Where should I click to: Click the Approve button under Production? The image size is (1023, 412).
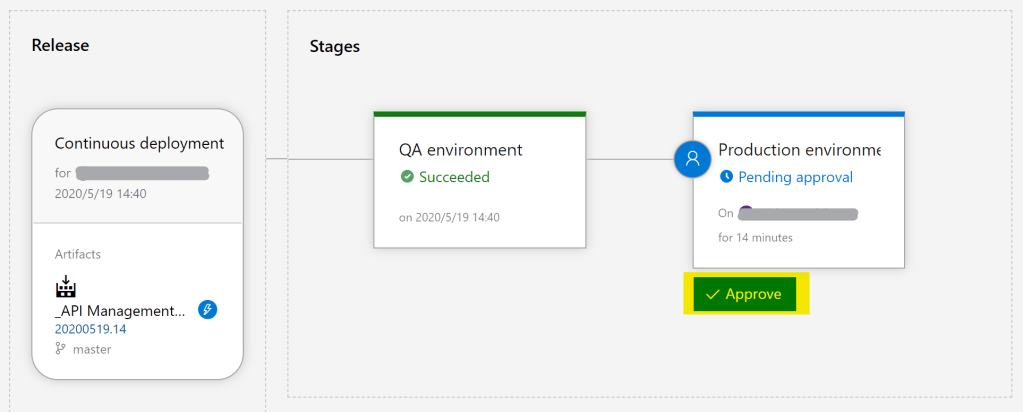[x=745, y=294]
